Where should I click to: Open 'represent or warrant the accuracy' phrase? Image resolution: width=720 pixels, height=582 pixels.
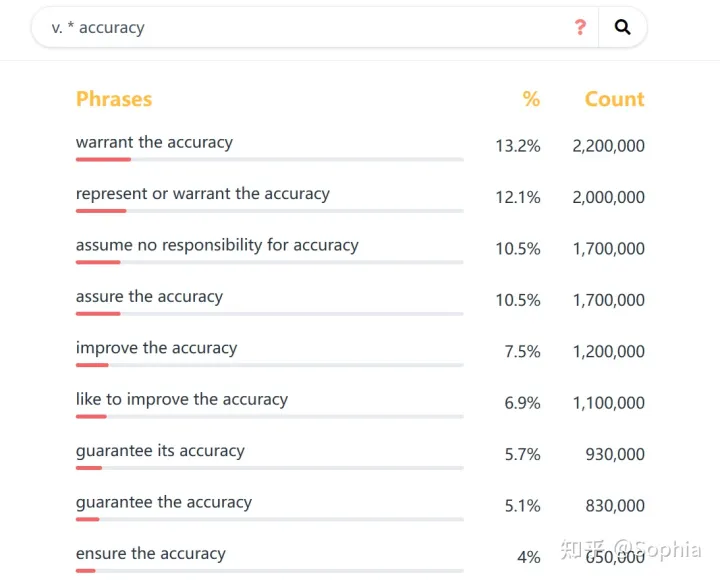click(202, 194)
